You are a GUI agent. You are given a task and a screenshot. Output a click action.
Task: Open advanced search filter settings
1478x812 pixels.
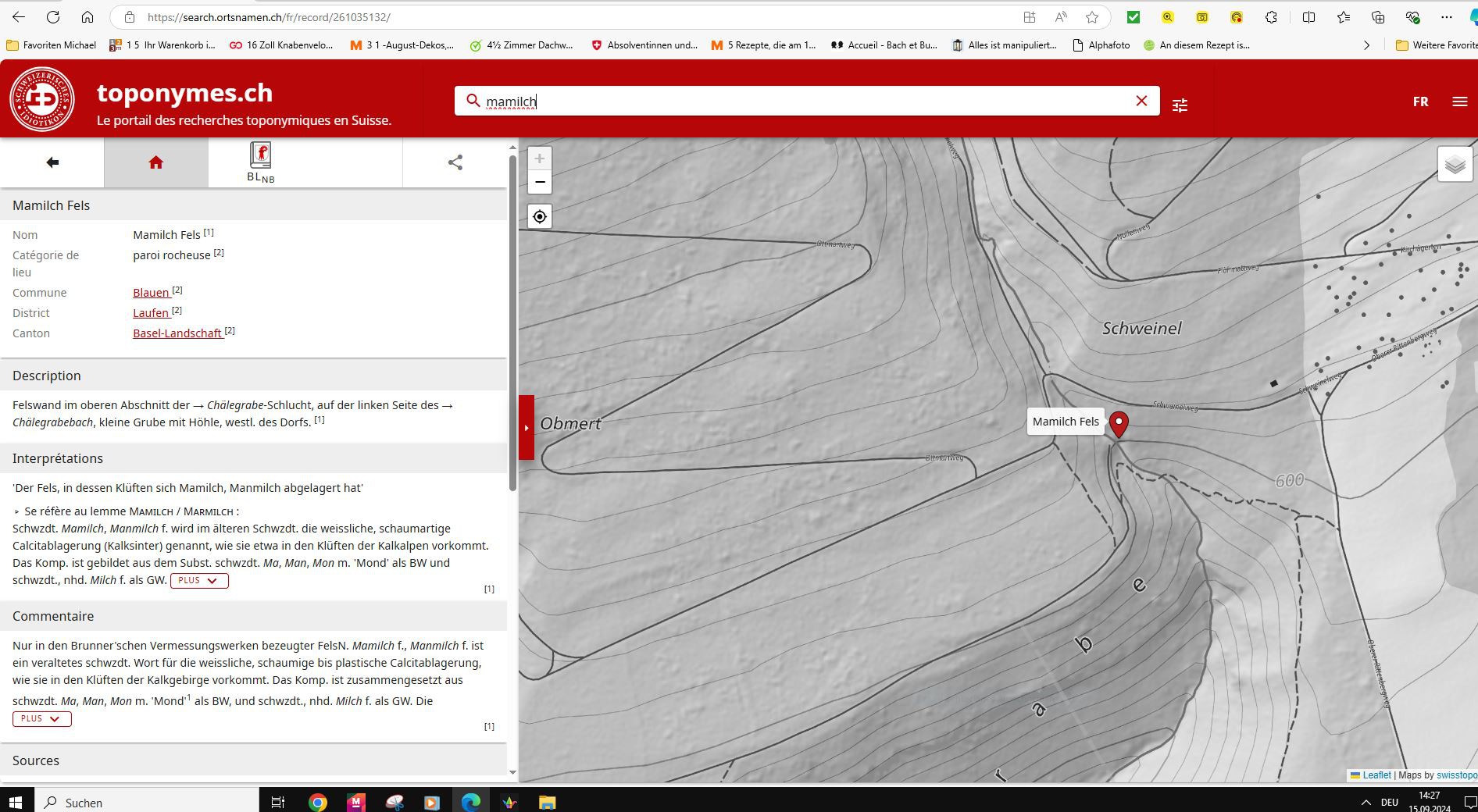(x=1180, y=105)
